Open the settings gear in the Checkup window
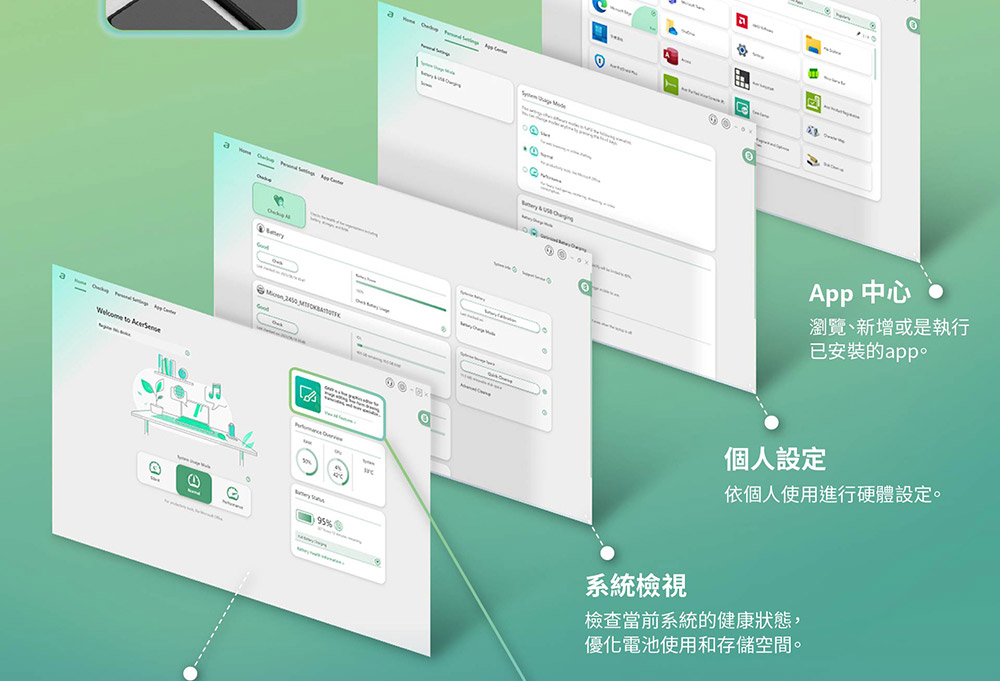 pos(562,254)
